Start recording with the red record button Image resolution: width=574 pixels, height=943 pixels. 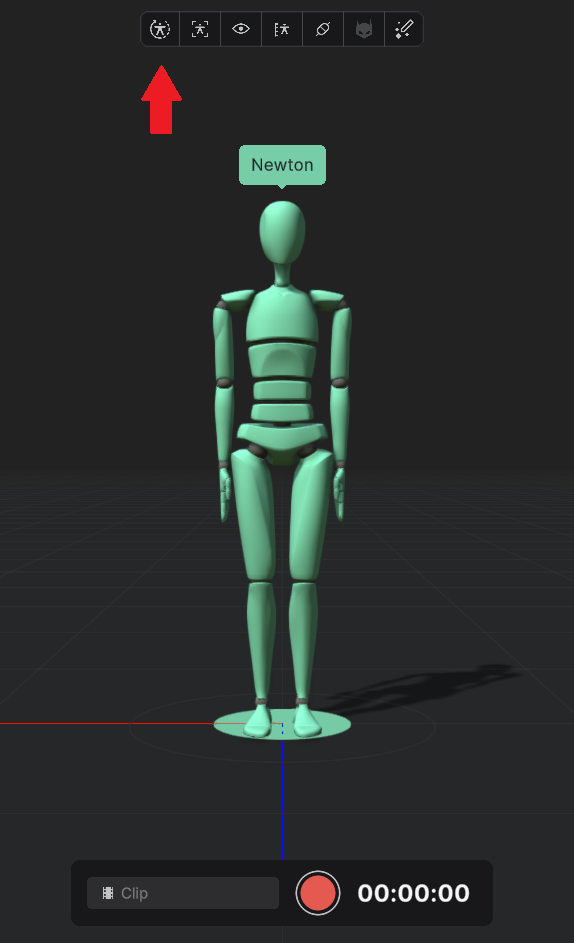point(318,893)
